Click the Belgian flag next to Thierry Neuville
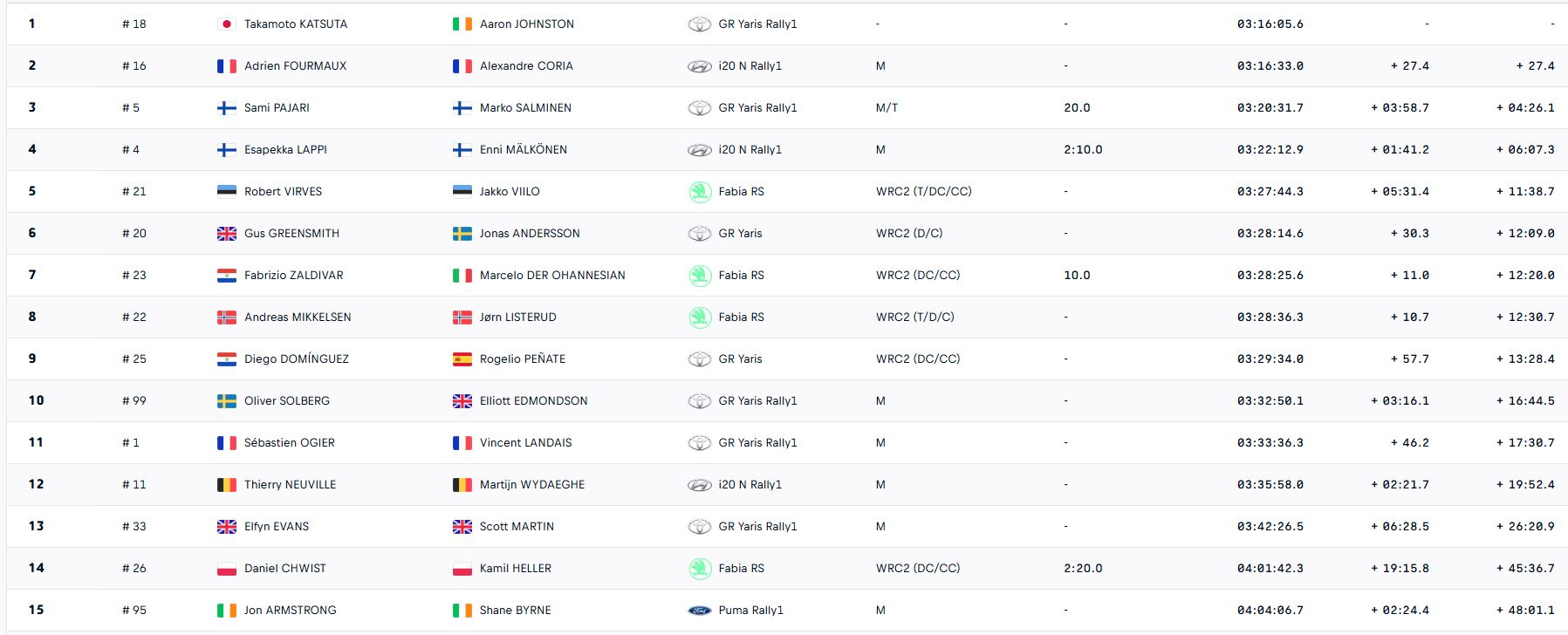 tap(227, 485)
